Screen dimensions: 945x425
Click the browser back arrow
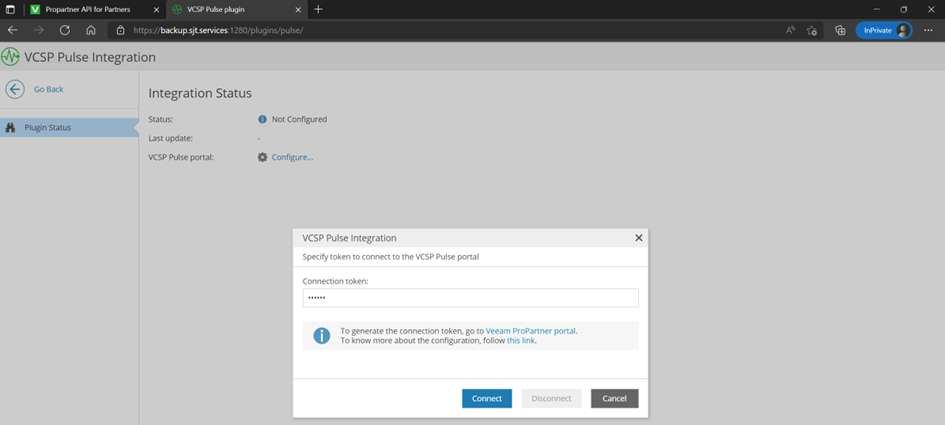pos(13,30)
